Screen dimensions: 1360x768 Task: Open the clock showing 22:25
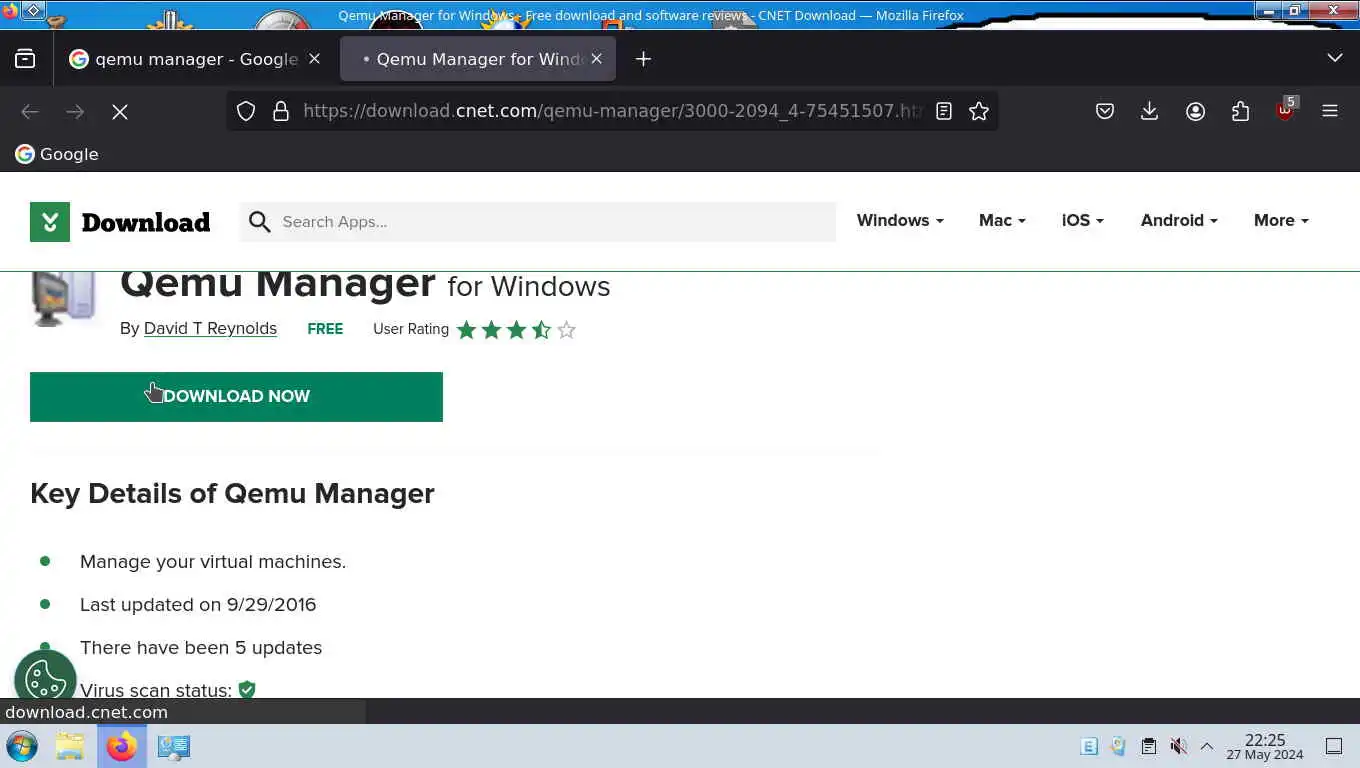[x=1265, y=746]
